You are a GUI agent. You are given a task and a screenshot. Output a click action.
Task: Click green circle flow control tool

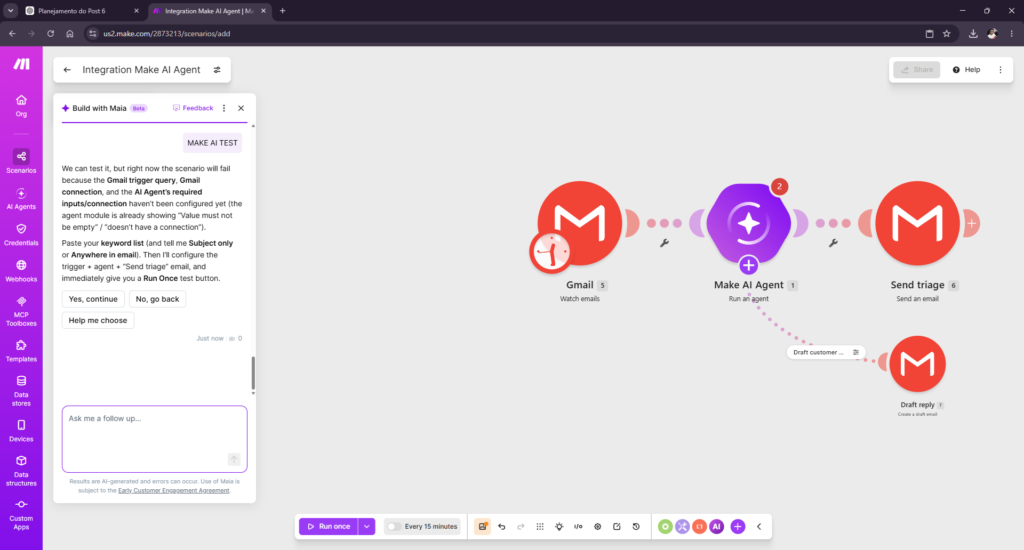pos(665,526)
